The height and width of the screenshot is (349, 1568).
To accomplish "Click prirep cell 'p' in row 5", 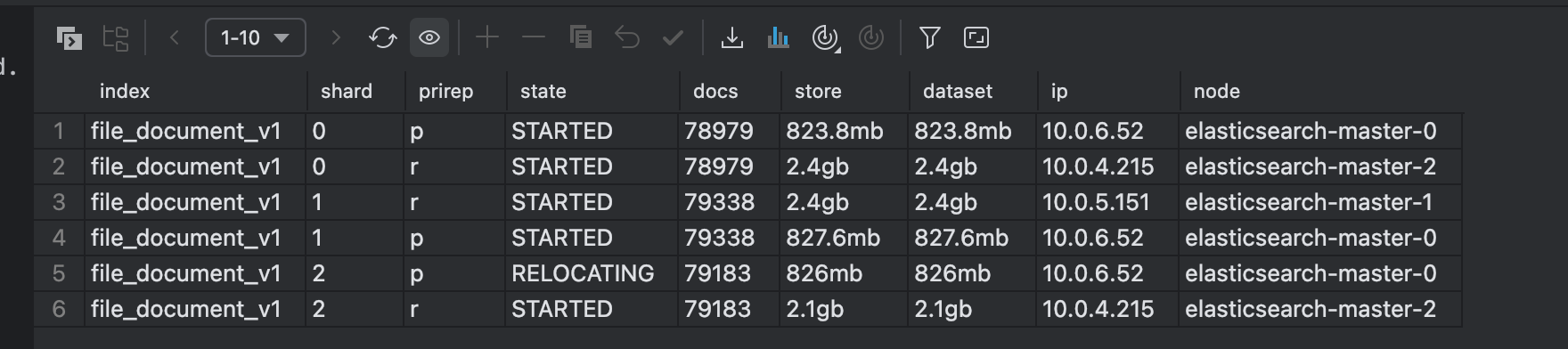I will [x=454, y=273].
